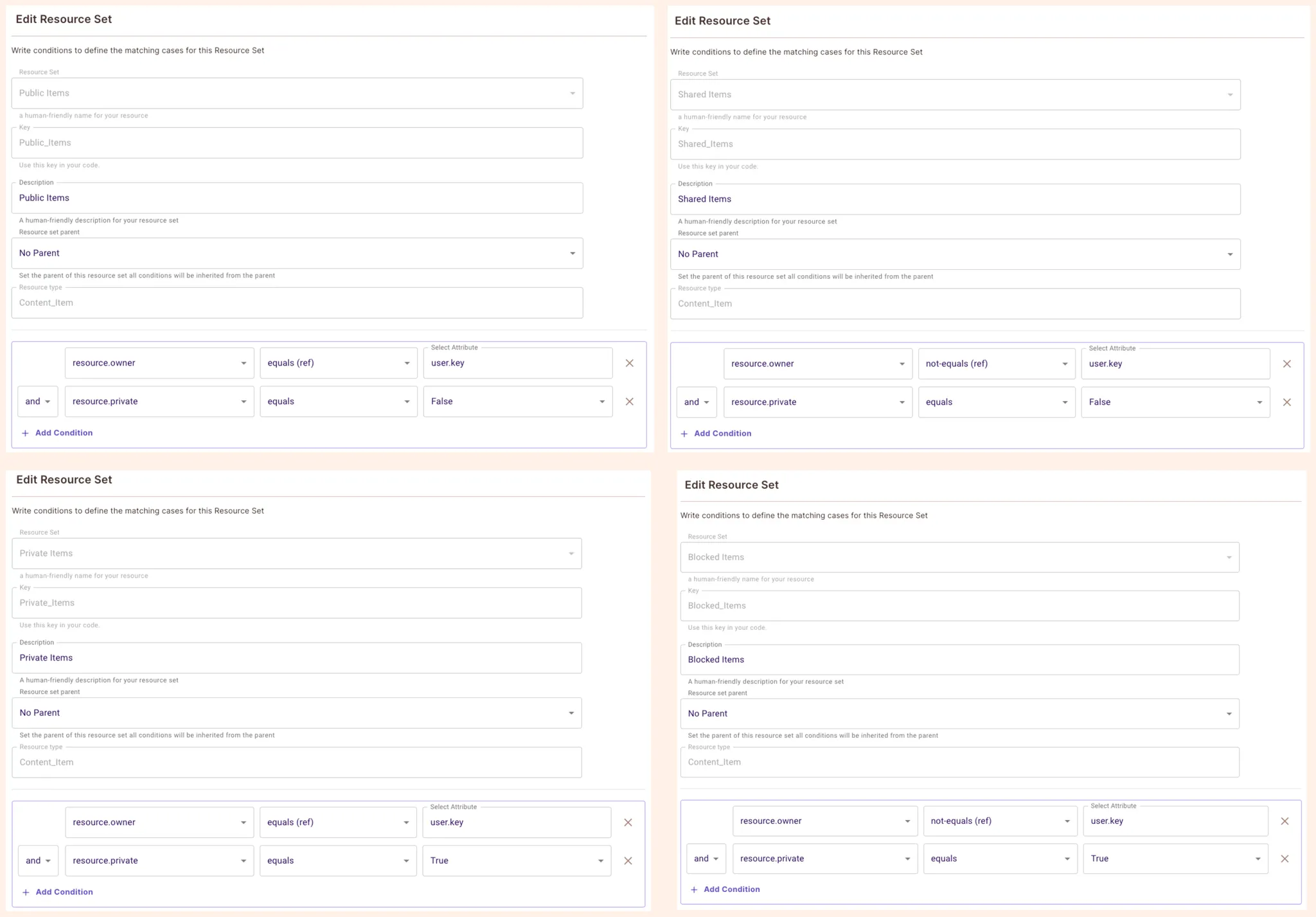
Task: Remove the resource.private condition in Shared Items
Action: (1288, 402)
